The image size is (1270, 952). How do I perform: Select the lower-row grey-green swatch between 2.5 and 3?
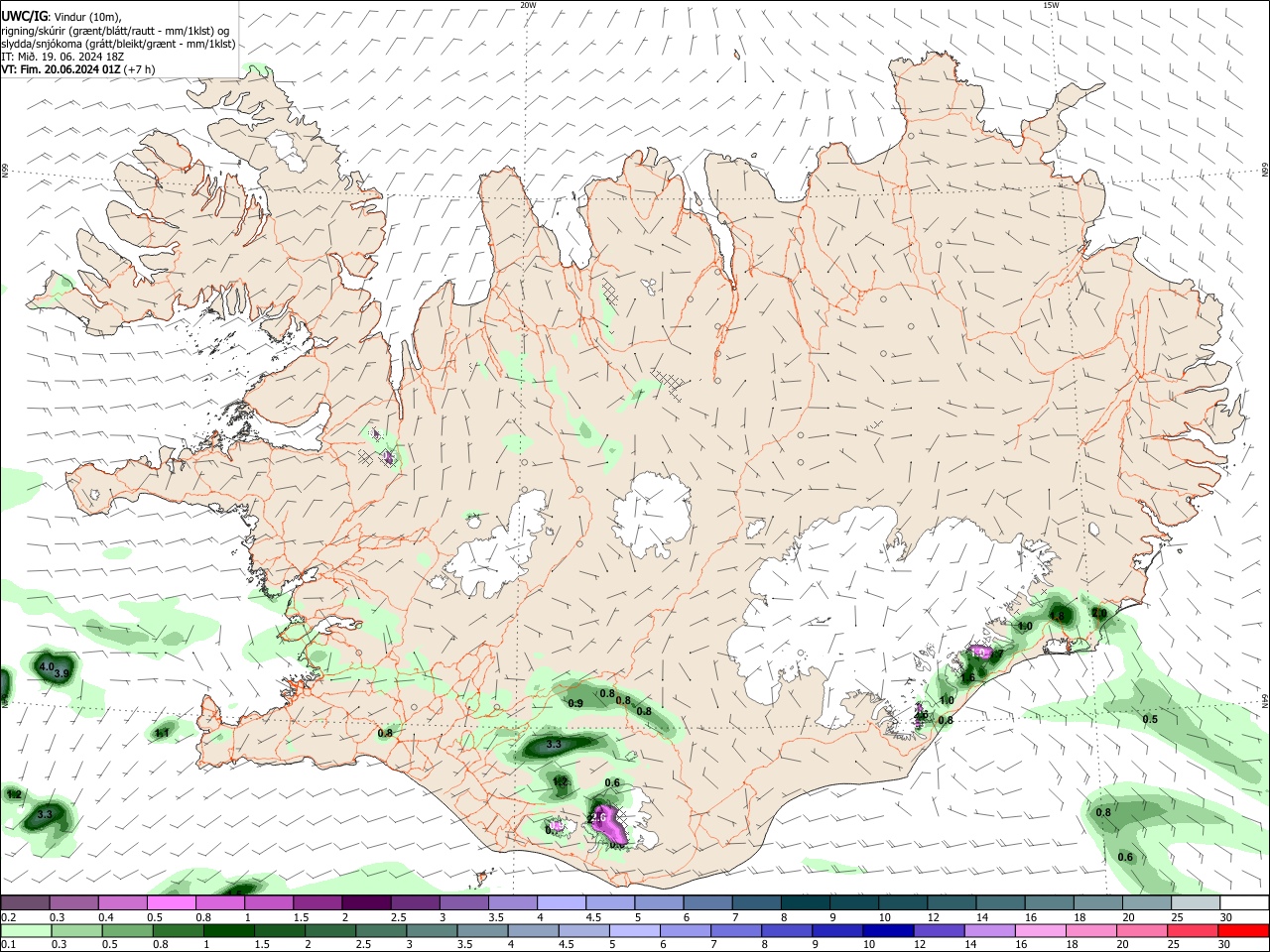coord(381,930)
